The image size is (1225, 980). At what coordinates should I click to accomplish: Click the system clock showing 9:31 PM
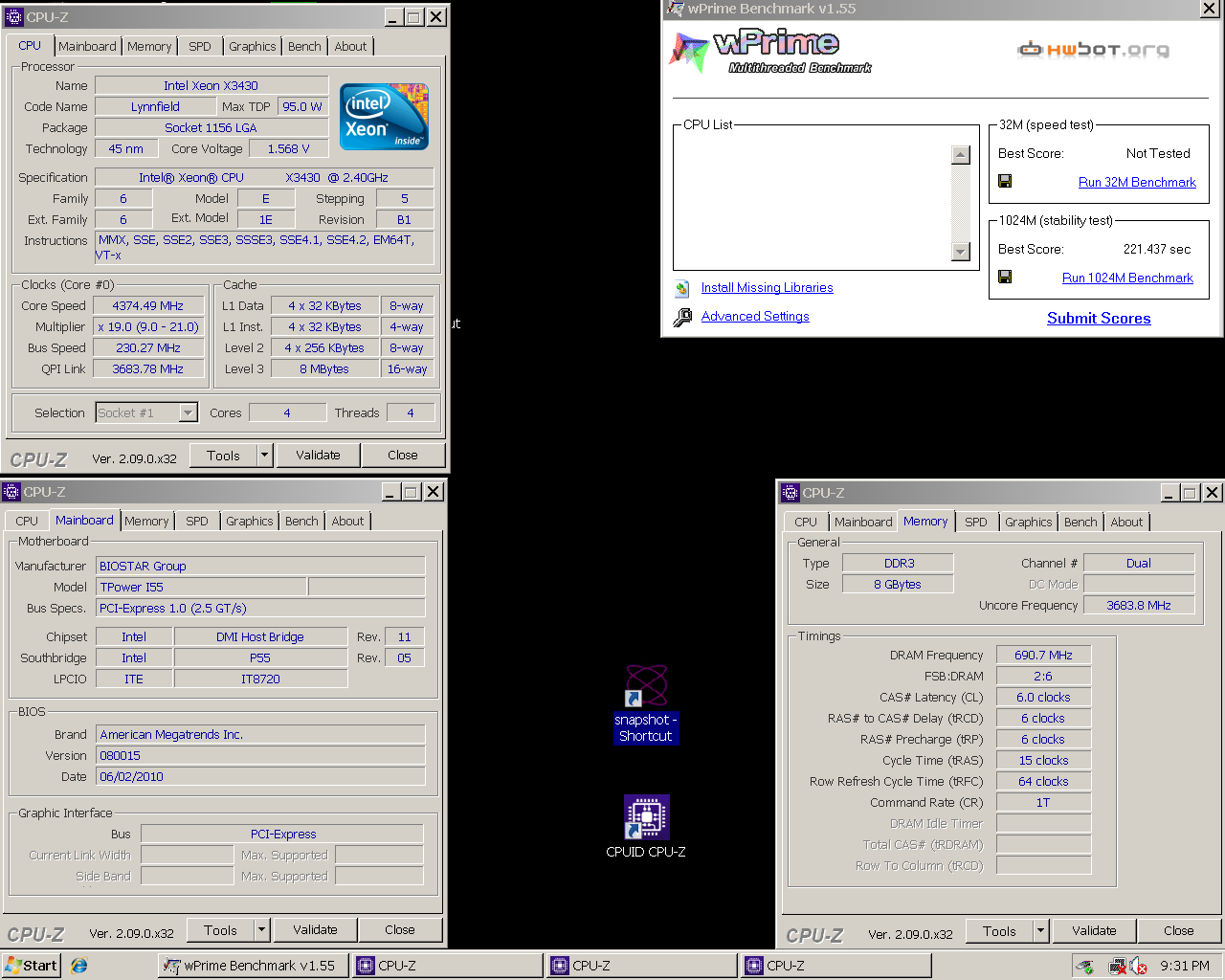1185,967
